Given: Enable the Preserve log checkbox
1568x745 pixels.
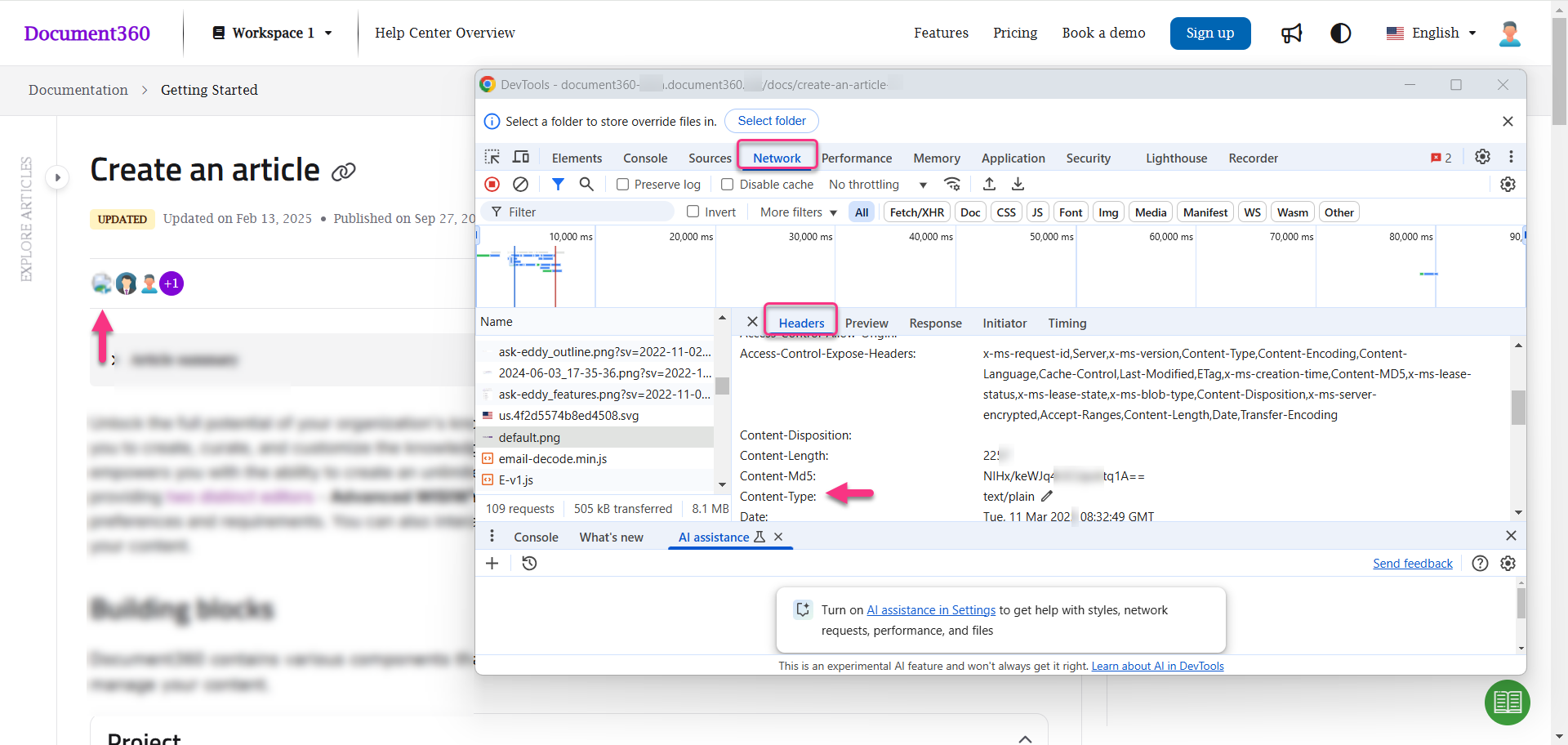Looking at the screenshot, I should (622, 185).
